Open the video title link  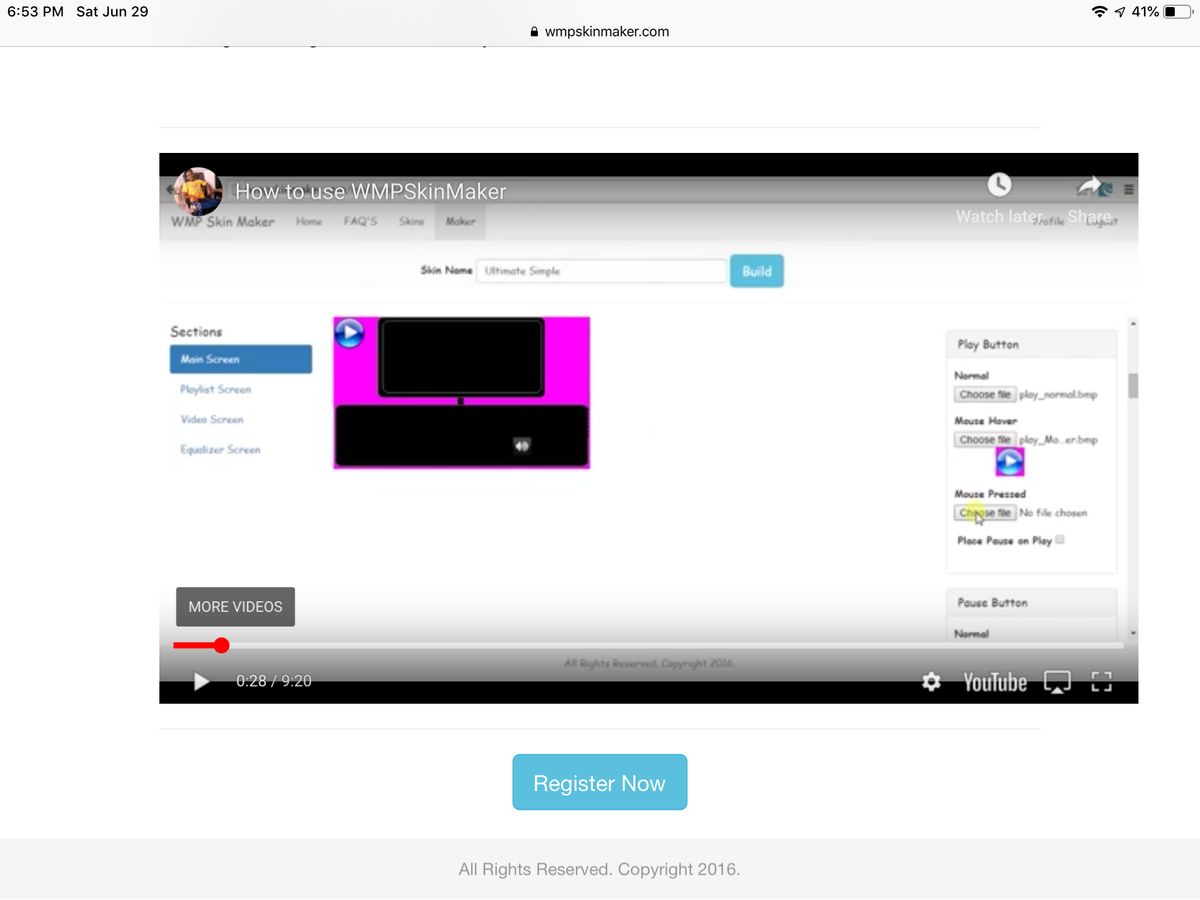tap(370, 192)
